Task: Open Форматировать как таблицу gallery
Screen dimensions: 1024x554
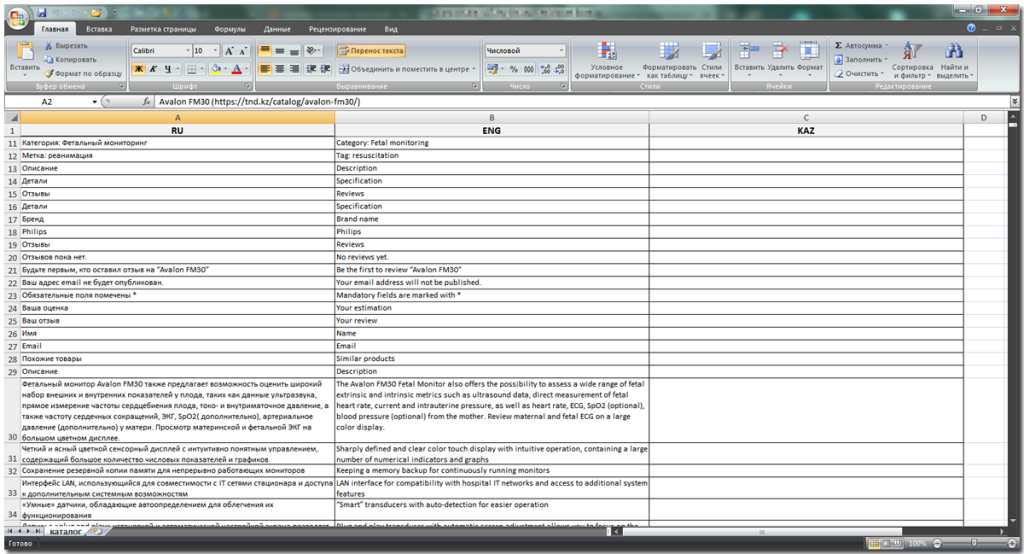Action: pos(669,60)
